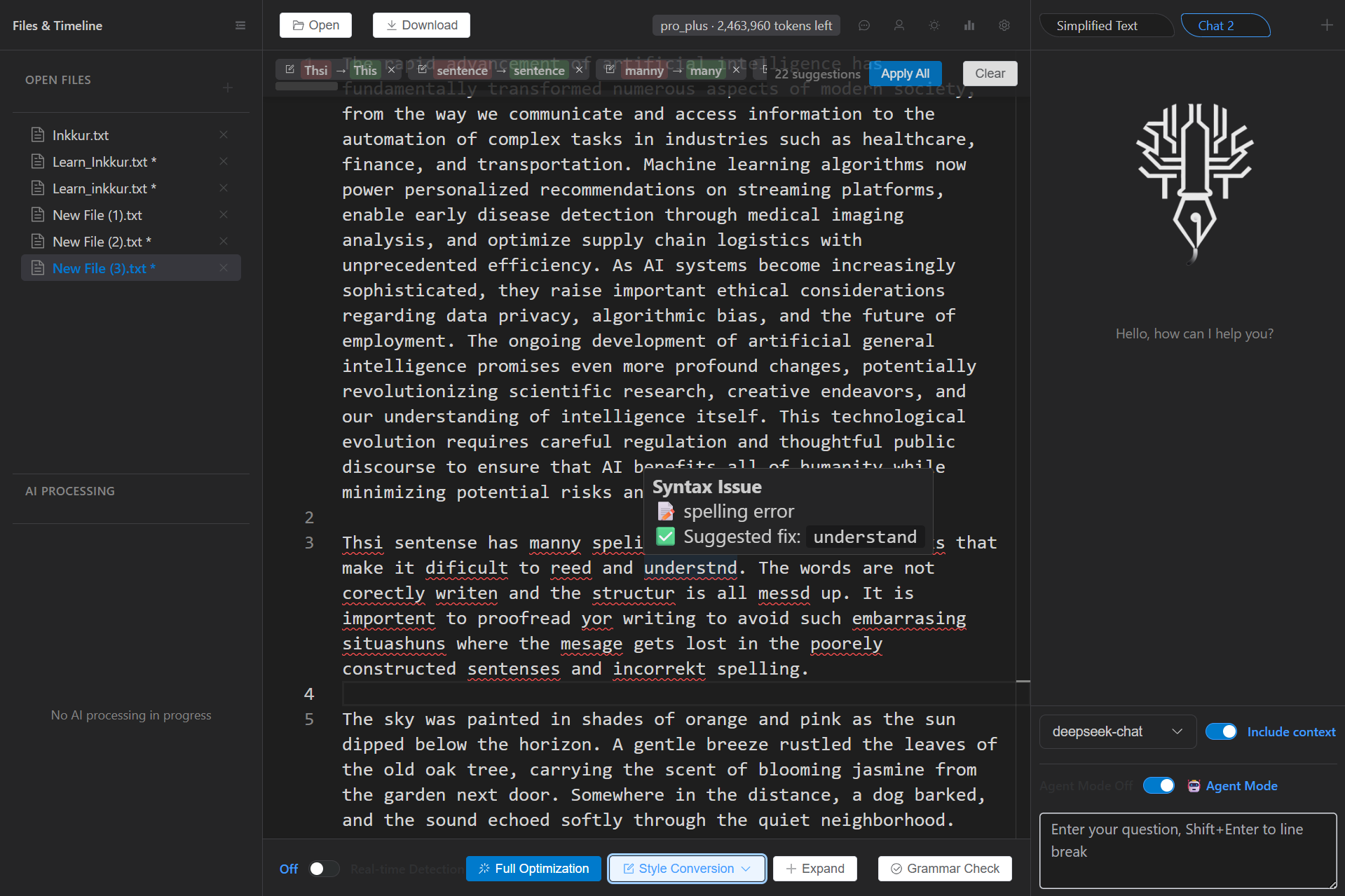Click the misspelled word 'understnd'

[690, 567]
